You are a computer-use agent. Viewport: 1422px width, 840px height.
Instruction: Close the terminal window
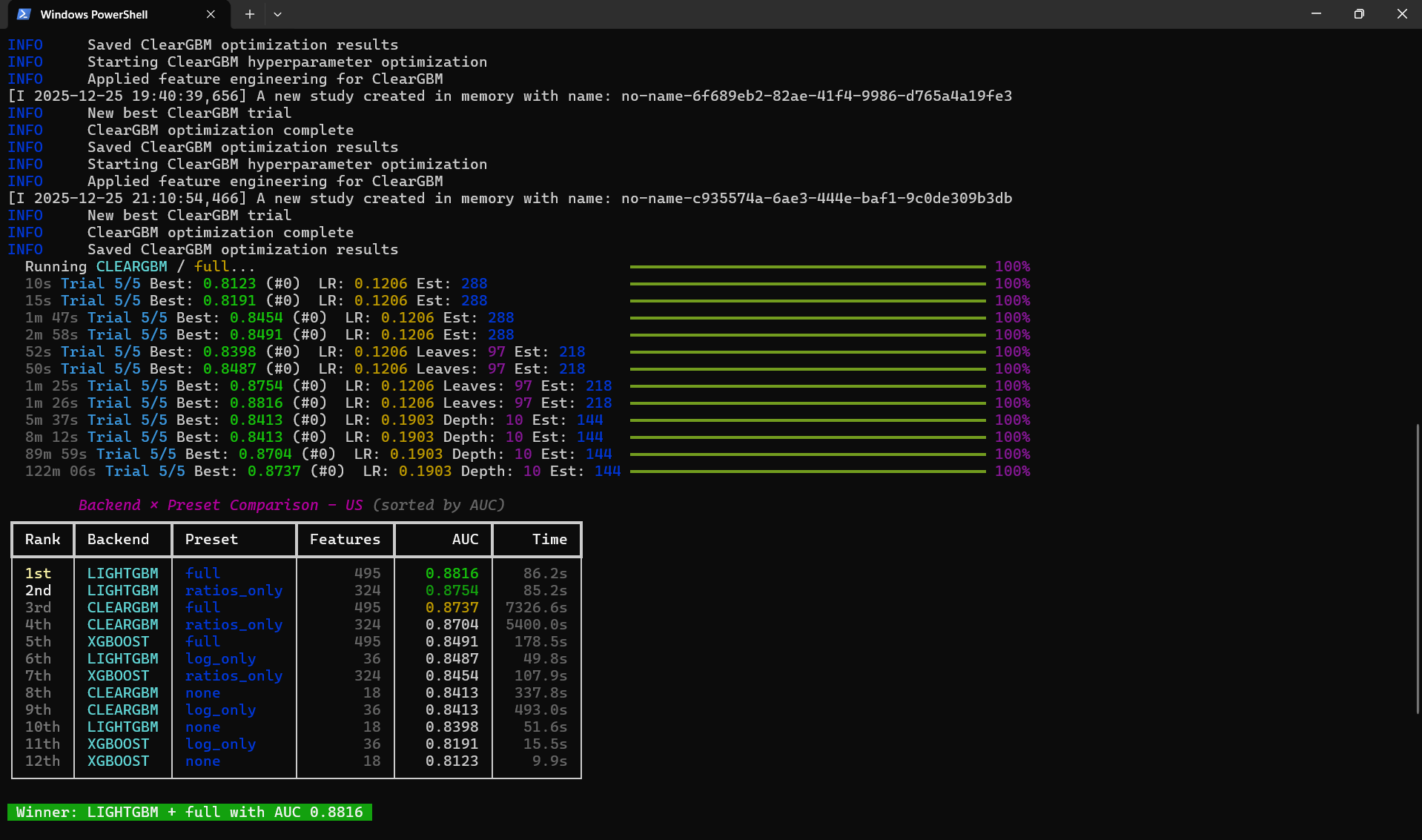click(1401, 14)
